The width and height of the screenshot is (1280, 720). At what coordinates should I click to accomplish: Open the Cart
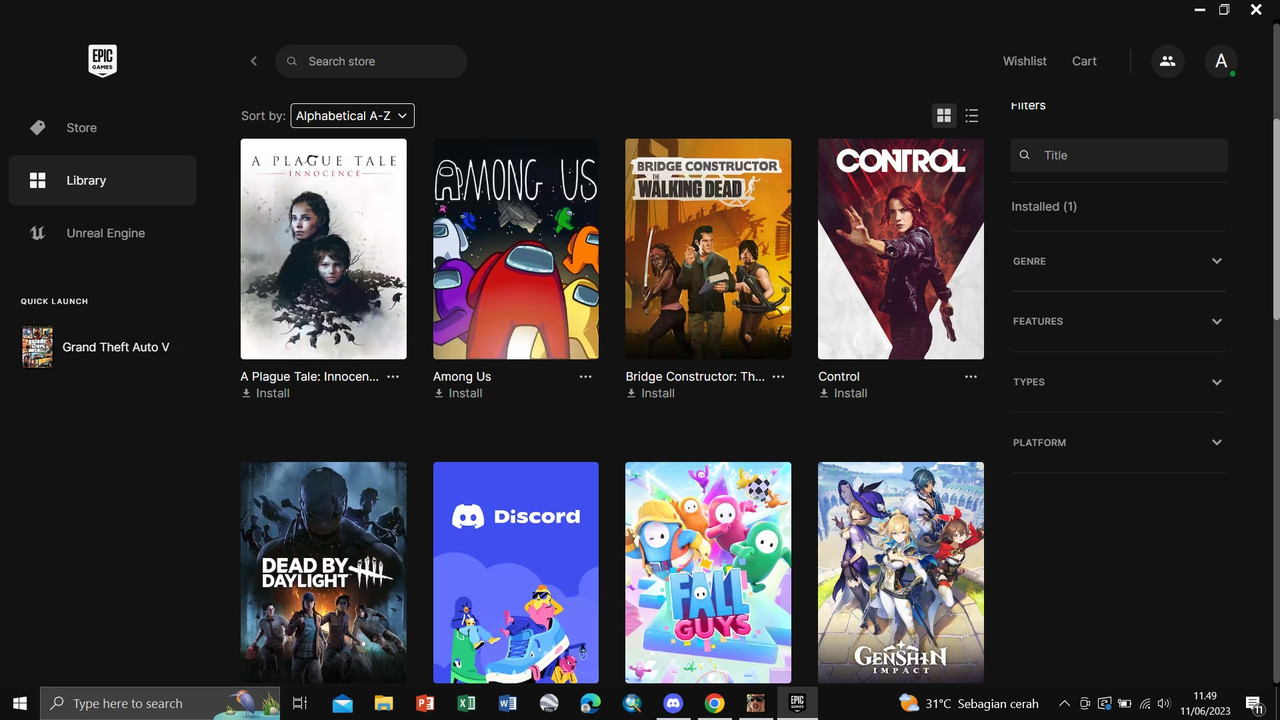pos(1084,61)
